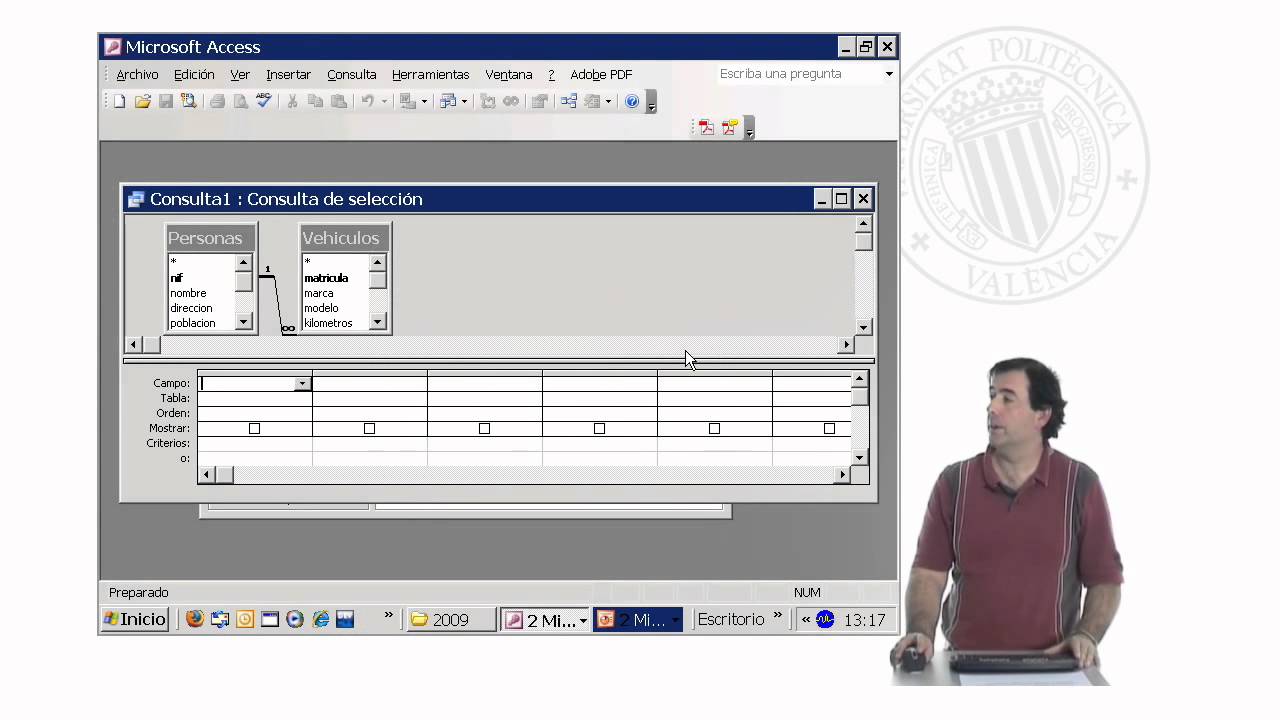Click the media player quick launch icon

click(x=295, y=619)
